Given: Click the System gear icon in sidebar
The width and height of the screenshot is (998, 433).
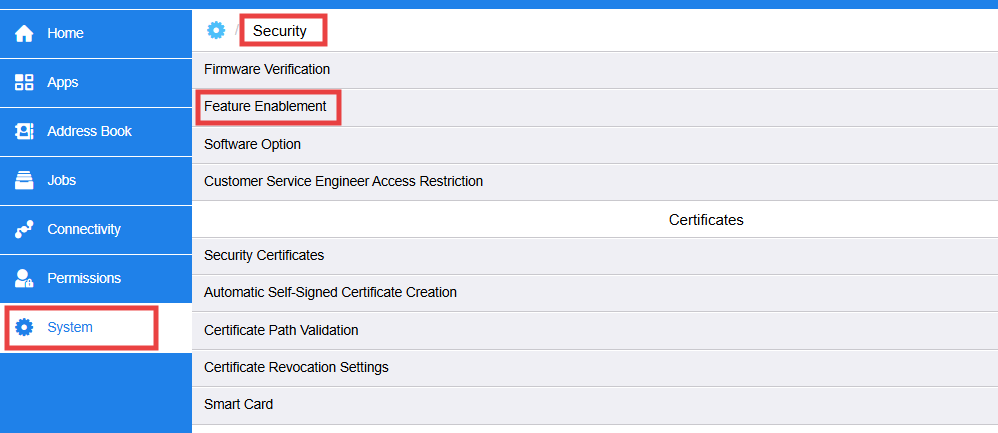Looking at the screenshot, I should click(x=25, y=328).
